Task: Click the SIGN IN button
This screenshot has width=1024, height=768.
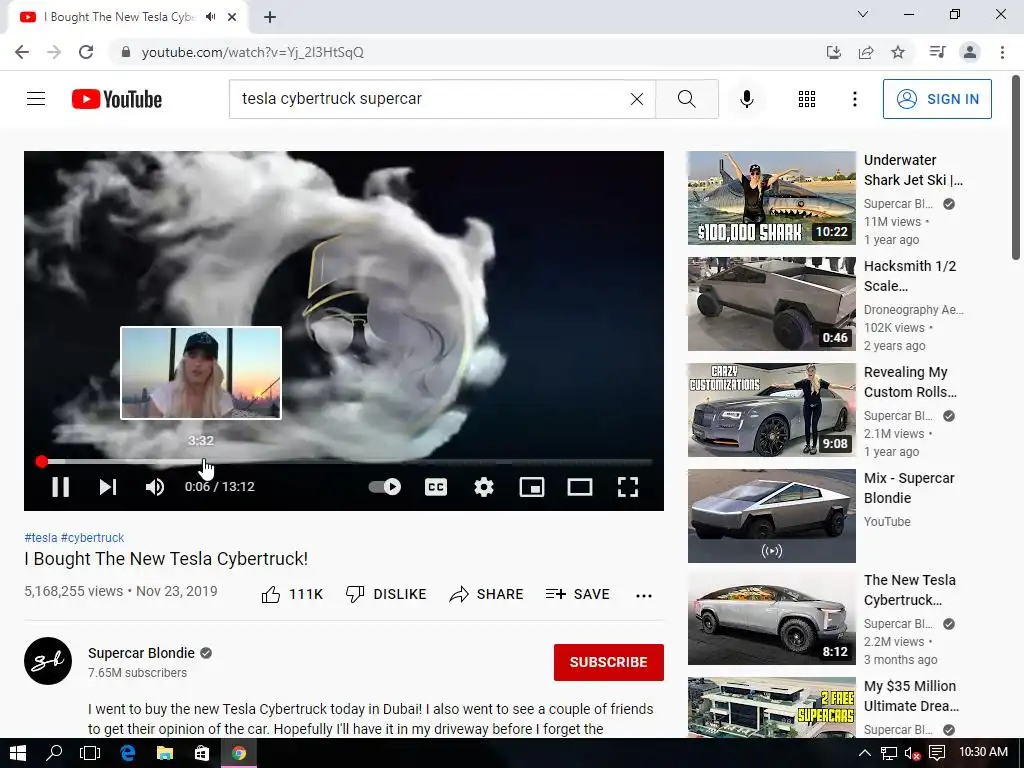Action: tap(937, 99)
